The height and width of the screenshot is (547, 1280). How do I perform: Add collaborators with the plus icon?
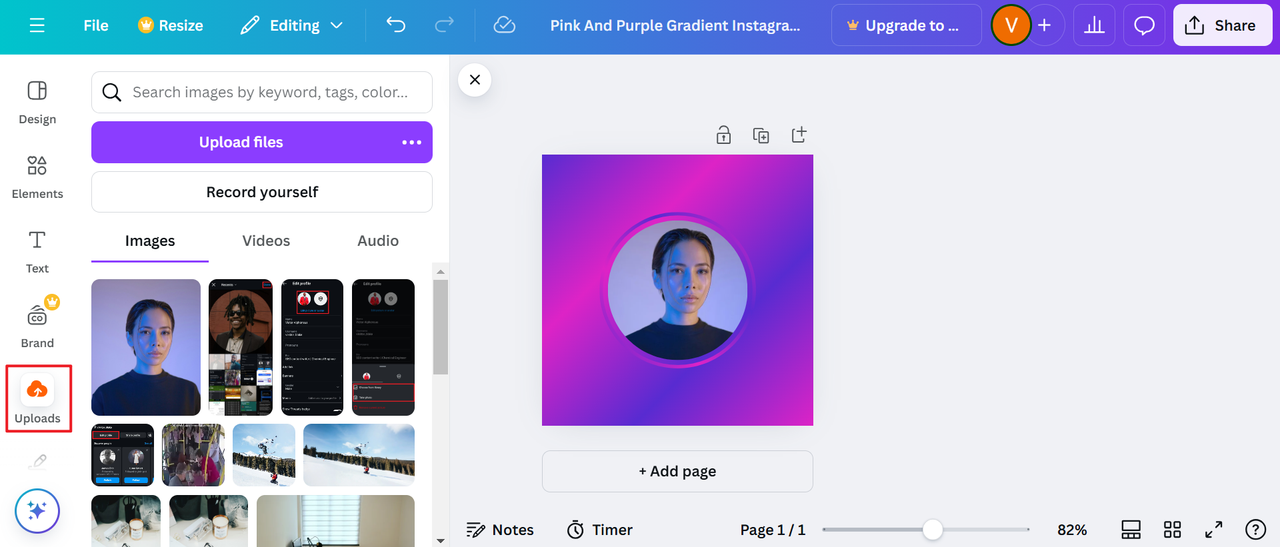click(1044, 25)
